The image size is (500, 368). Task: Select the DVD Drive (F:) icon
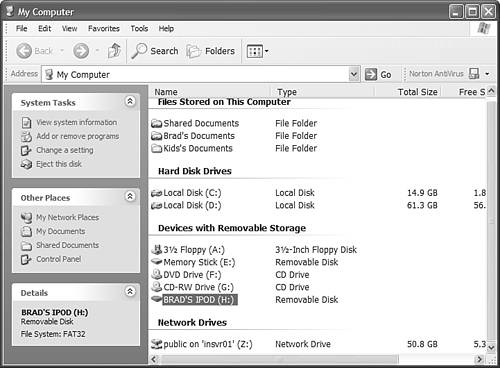tap(157, 275)
